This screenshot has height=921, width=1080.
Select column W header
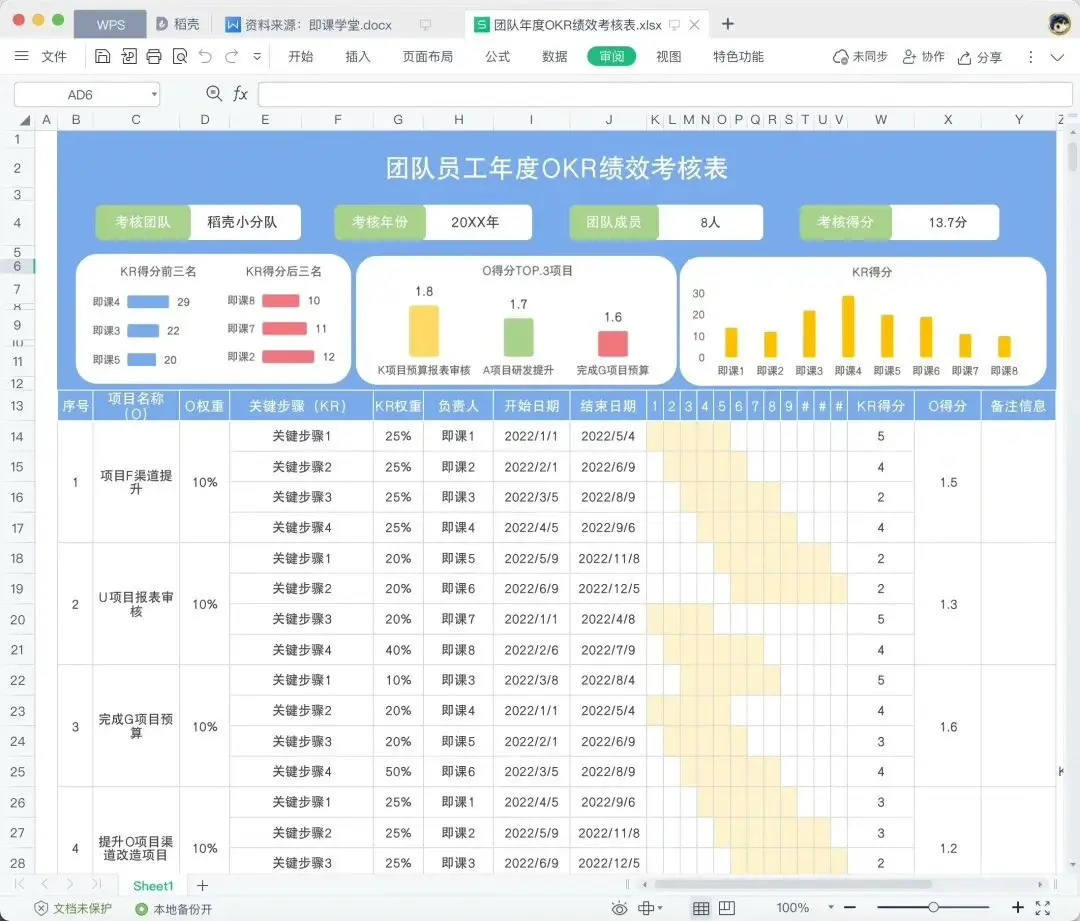(x=880, y=120)
